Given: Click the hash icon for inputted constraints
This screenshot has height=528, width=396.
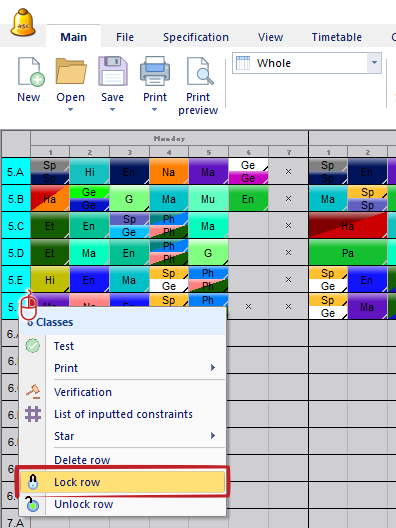Looking at the screenshot, I should [33, 414].
